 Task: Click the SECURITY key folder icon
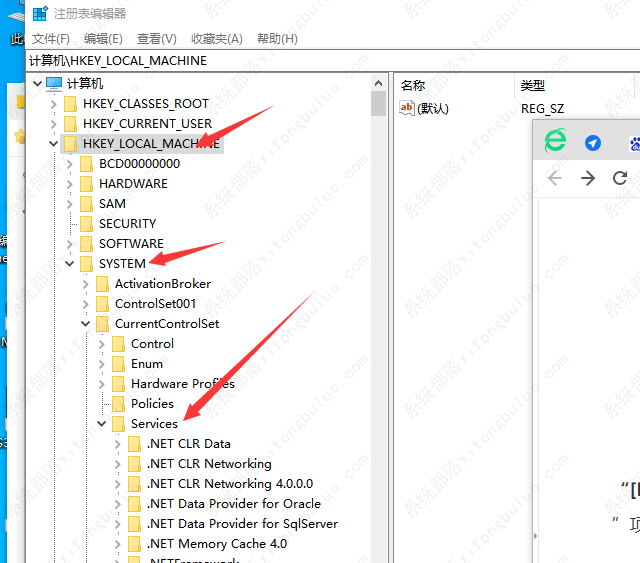[86, 224]
